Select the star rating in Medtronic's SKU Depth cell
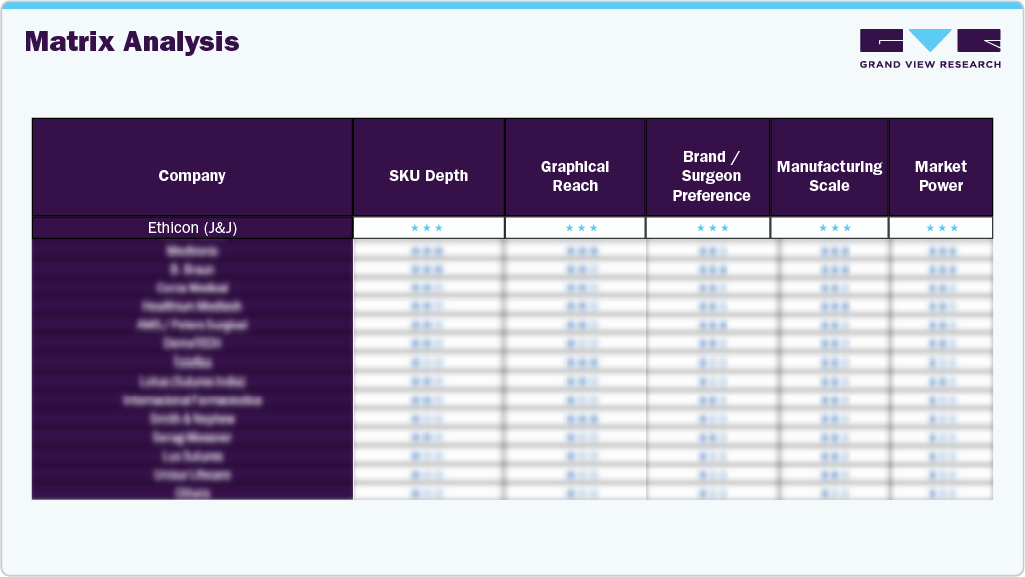Screen dimensions: 1025x577 tap(428, 250)
